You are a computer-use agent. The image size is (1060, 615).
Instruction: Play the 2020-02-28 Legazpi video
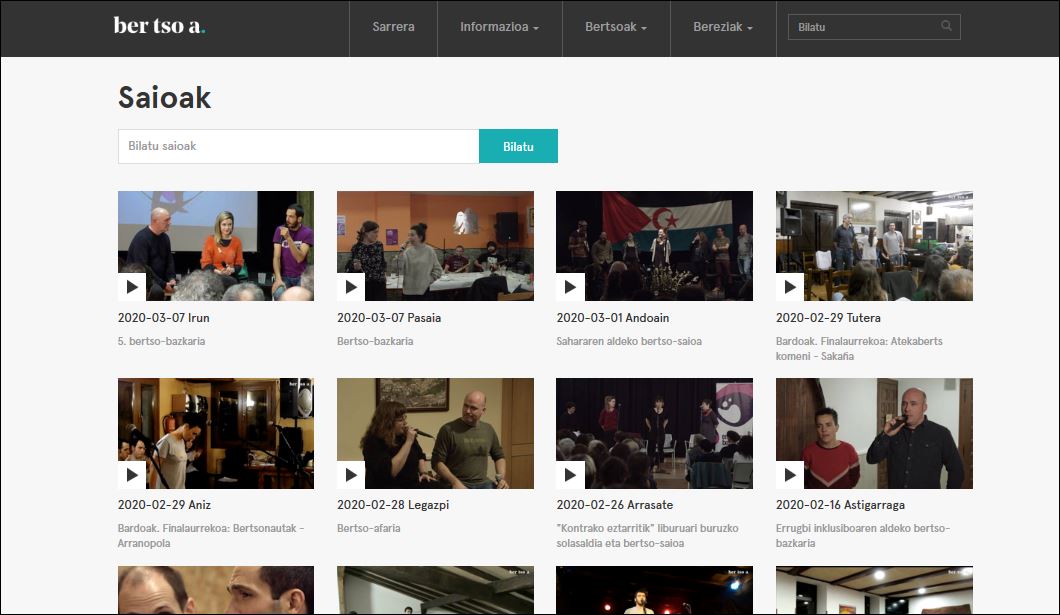(x=351, y=474)
